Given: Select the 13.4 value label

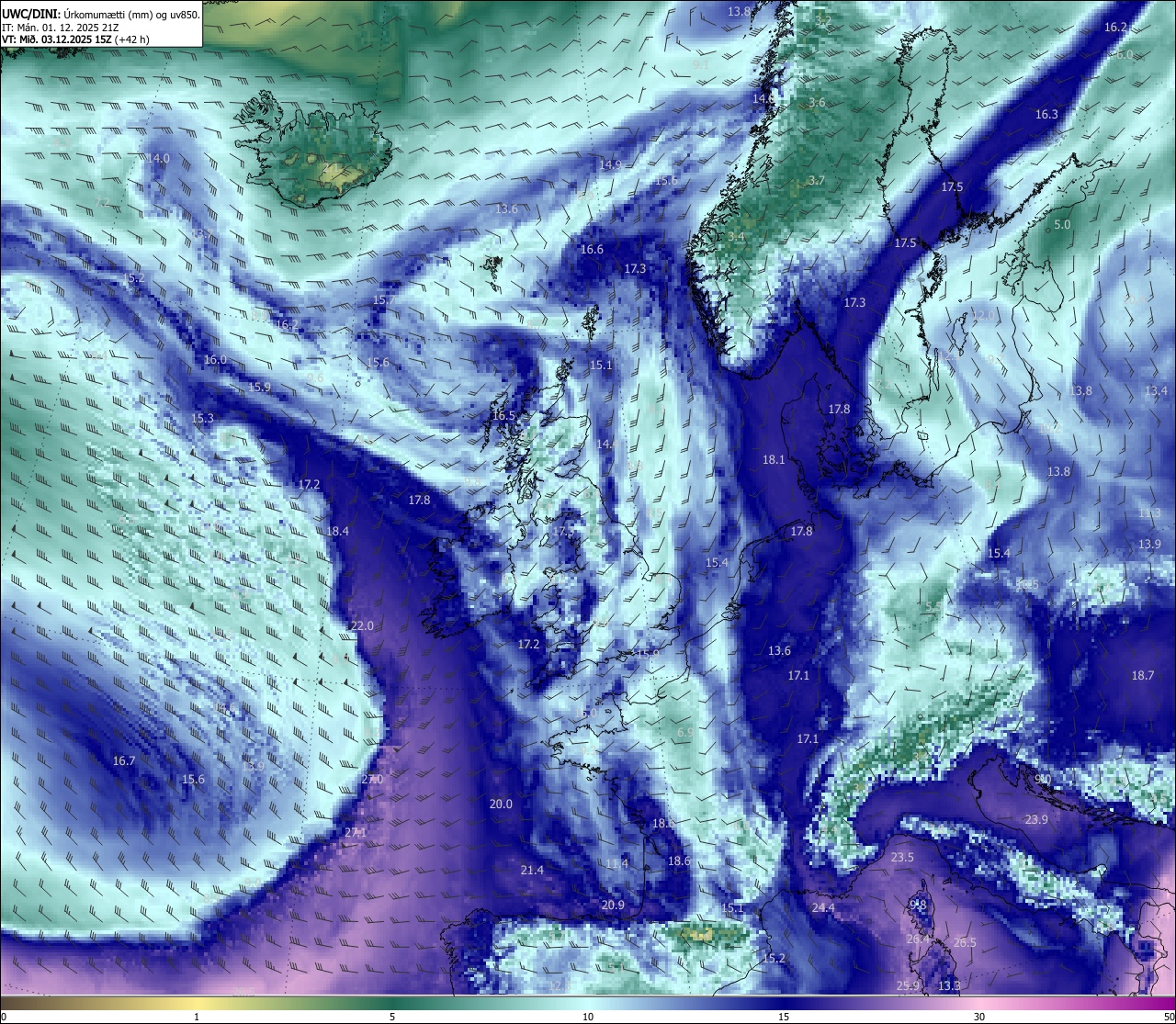Looking at the screenshot, I should [x=1156, y=390].
